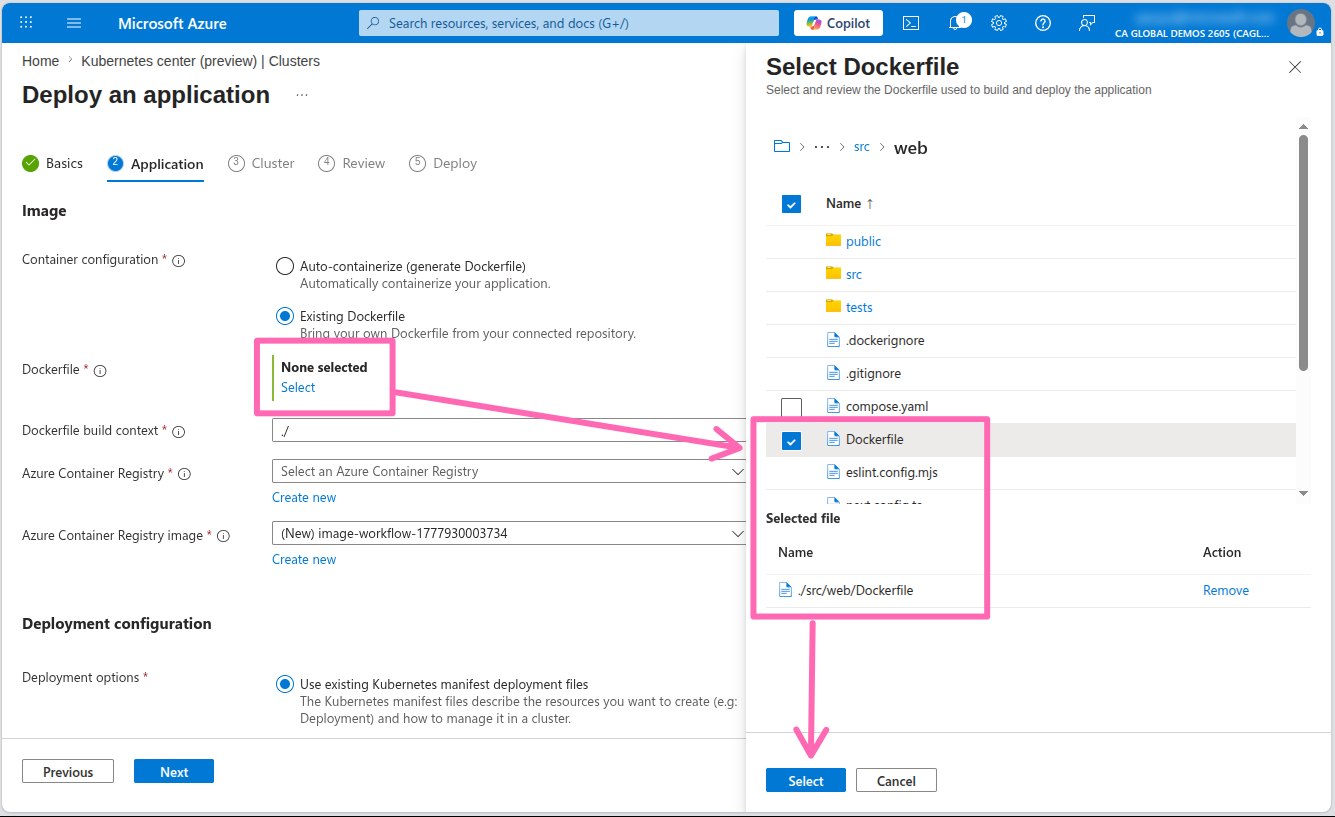The image size is (1335, 817).
Task: Click the Select link under None selected
Action: pyautogui.click(x=298, y=387)
